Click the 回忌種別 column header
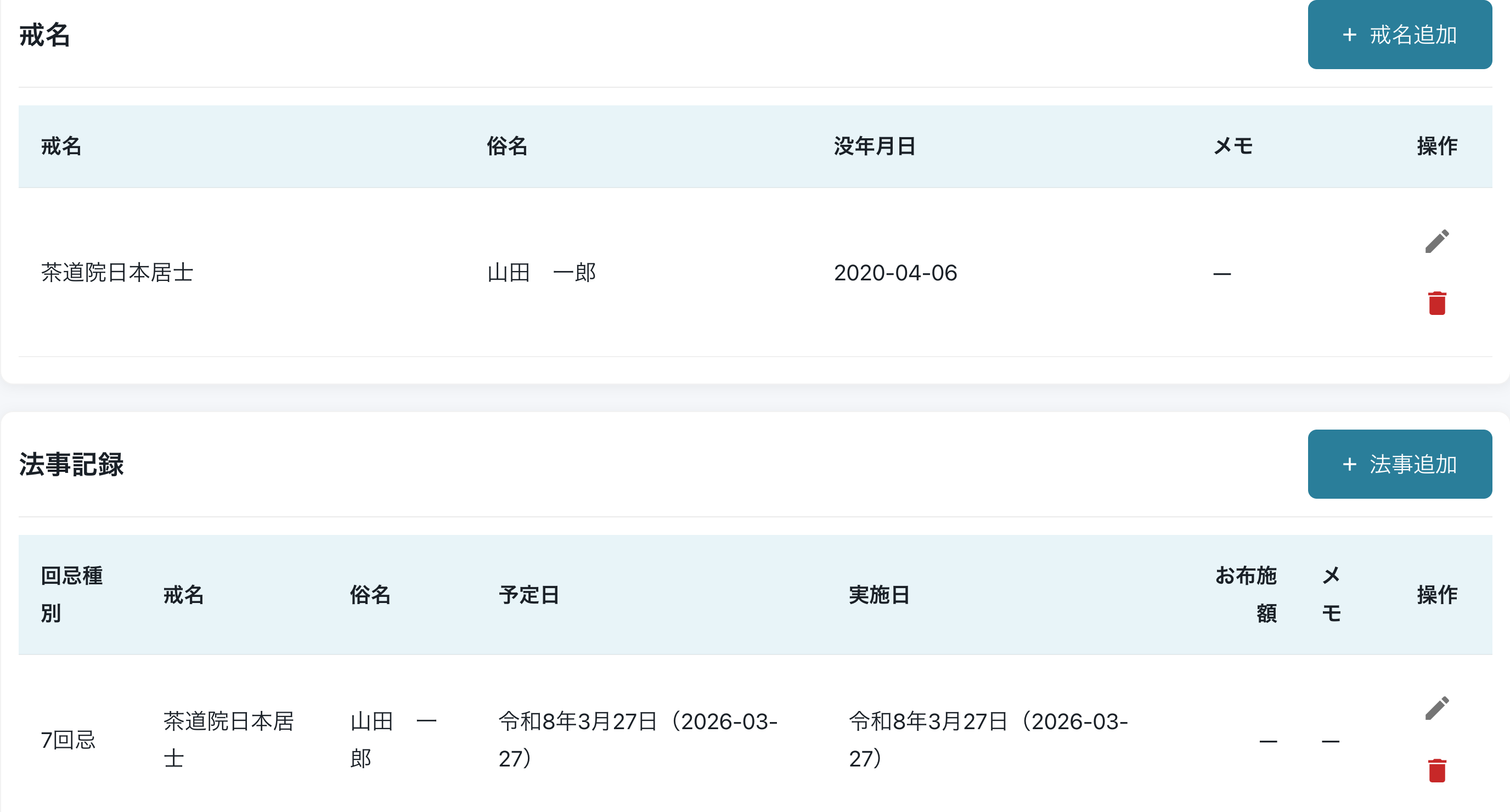The height and width of the screenshot is (812, 1510). [71, 594]
